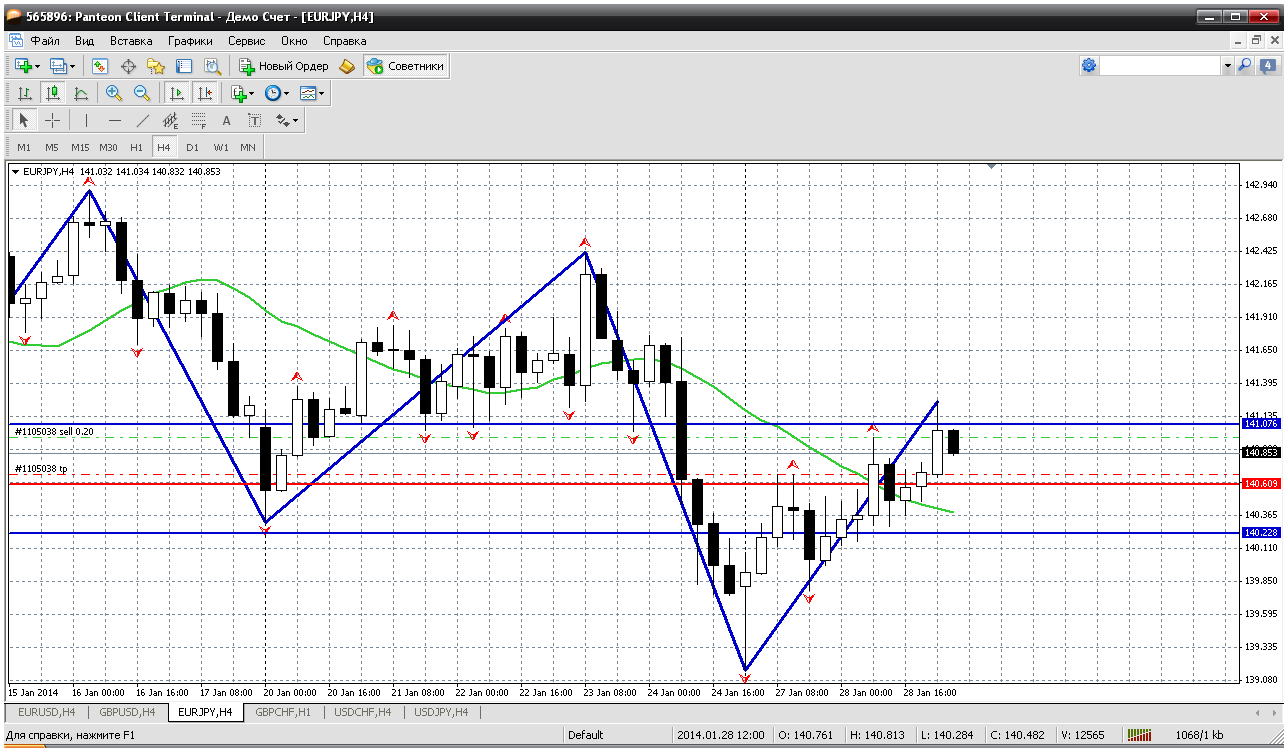Open the arrows objects tool
The image size is (1288, 748).
click(282, 120)
